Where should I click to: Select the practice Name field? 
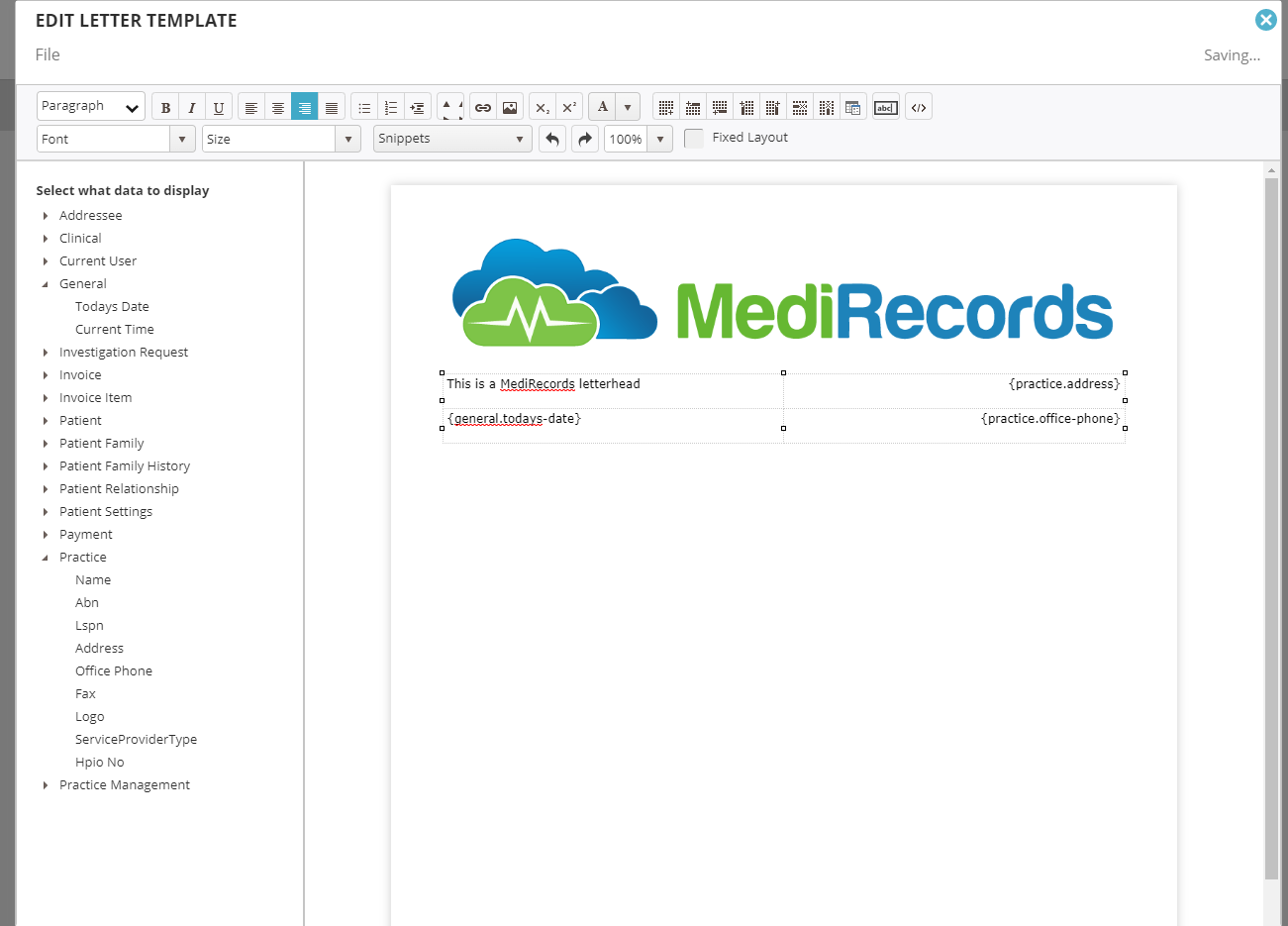point(93,580)
